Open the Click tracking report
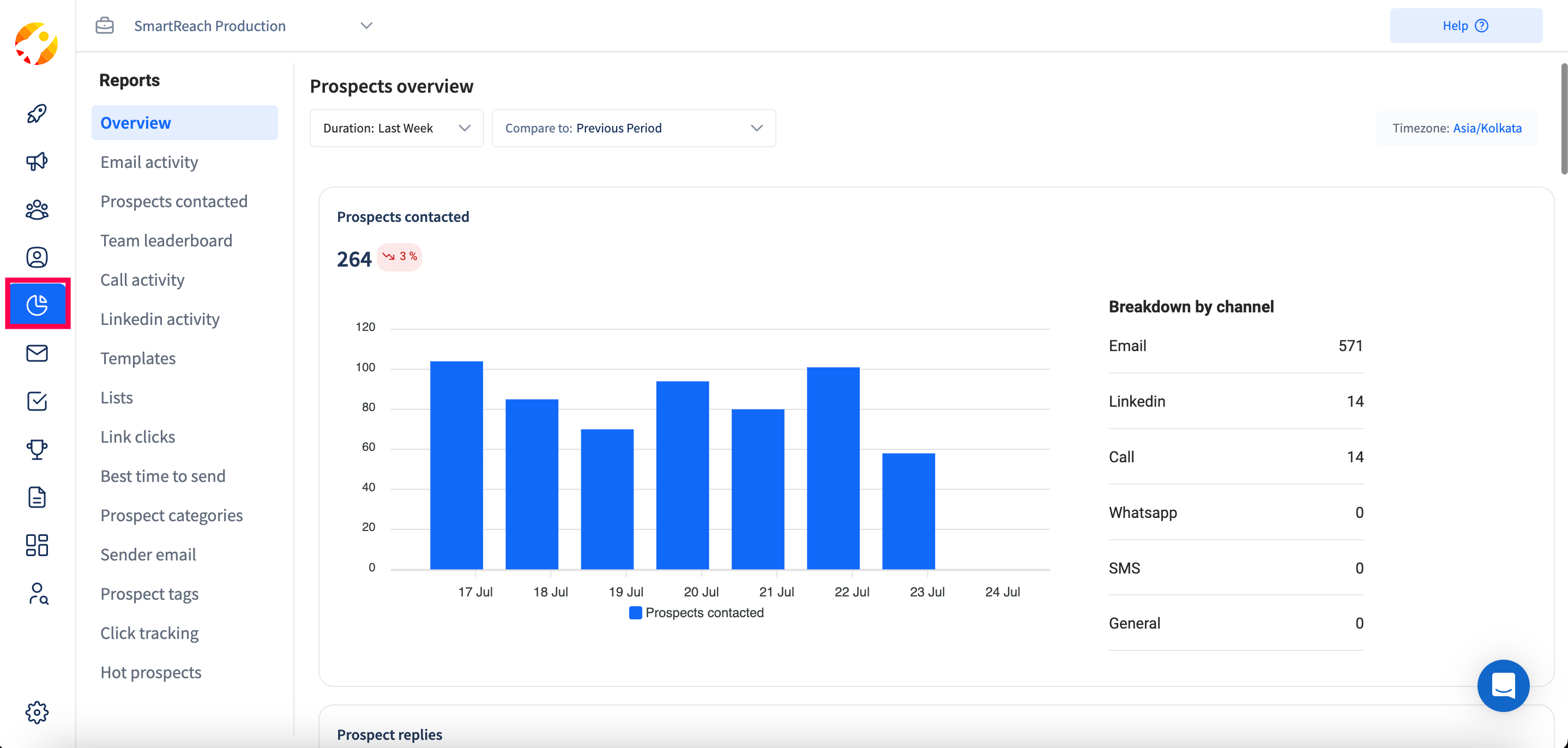 coord(150,633)
